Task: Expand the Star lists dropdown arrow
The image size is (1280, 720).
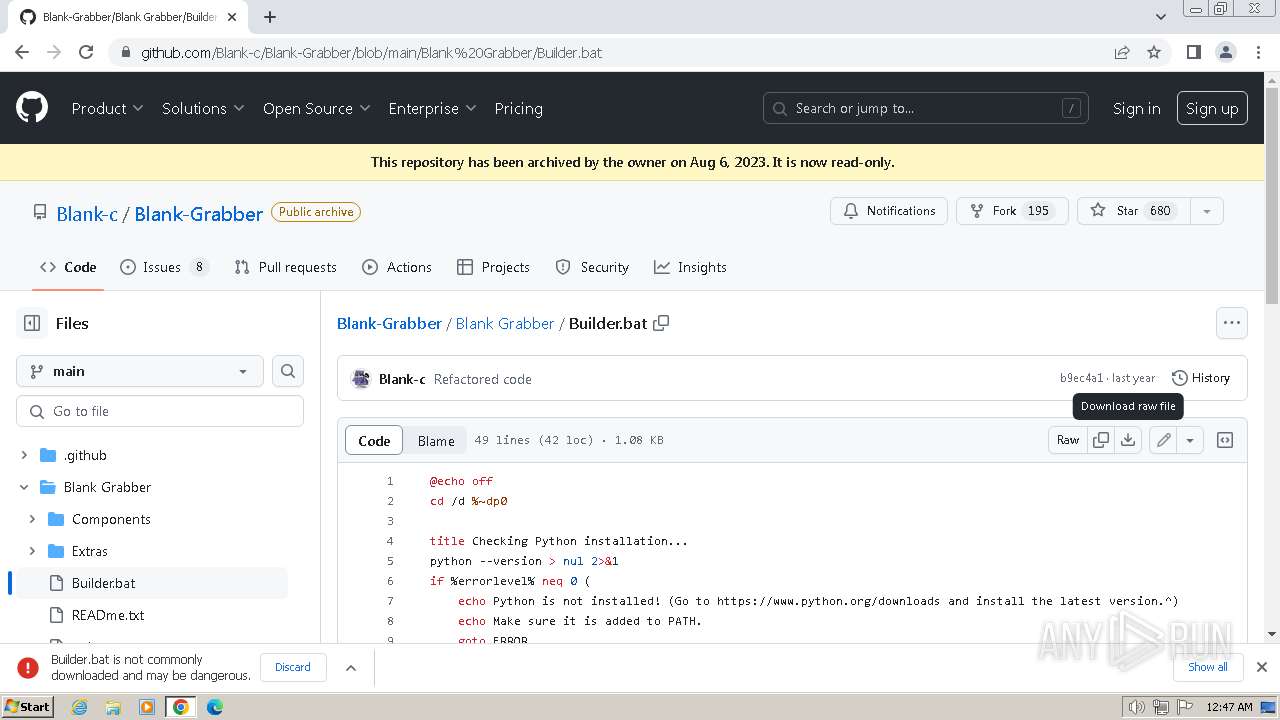Action: (1207, 211)
